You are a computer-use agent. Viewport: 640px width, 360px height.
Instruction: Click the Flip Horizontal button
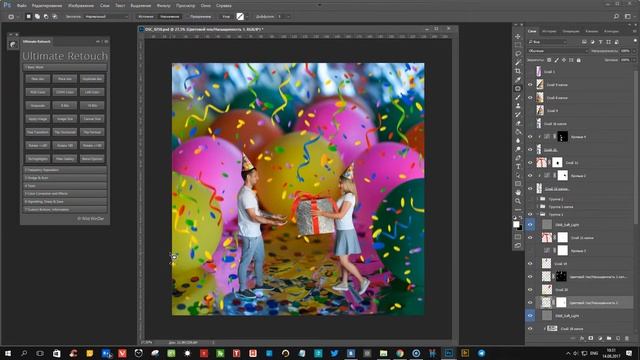click(65, 132)
